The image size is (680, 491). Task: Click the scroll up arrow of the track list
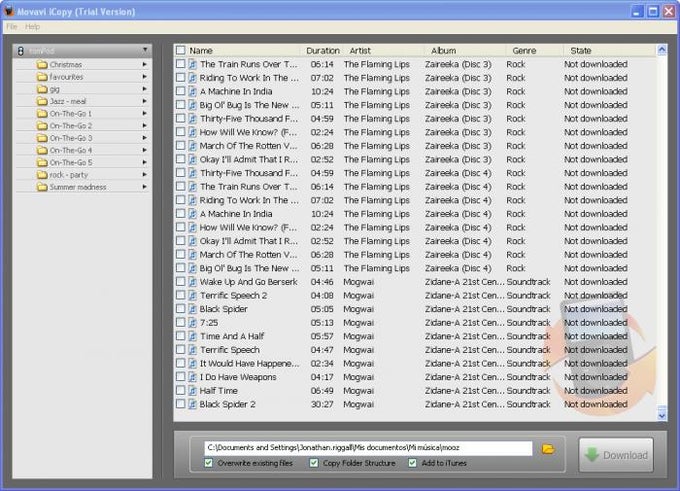[x=662, y=50]
